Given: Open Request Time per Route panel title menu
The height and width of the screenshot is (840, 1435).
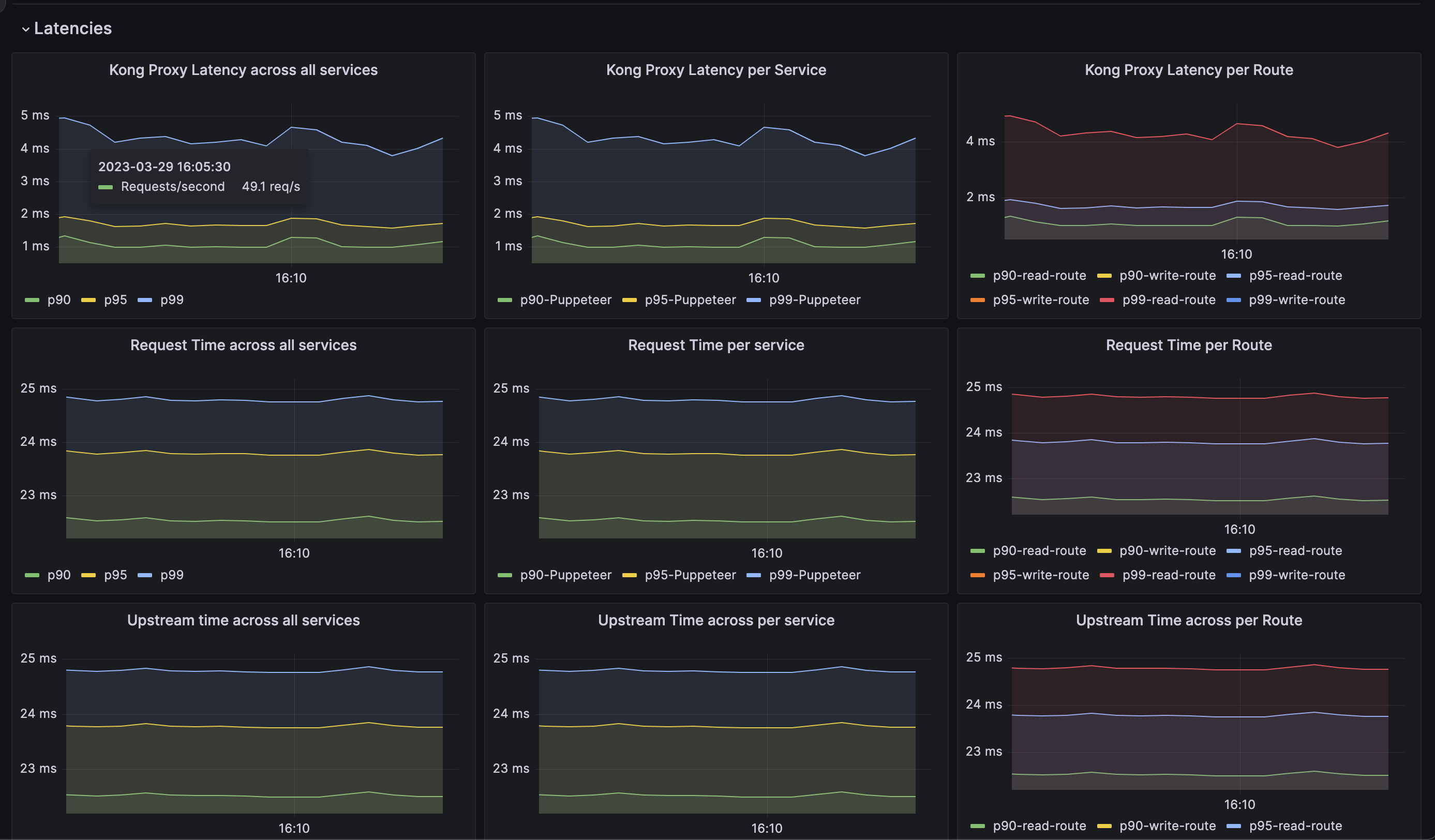Looking at the screenshot, I should (x=1188, y=345).
